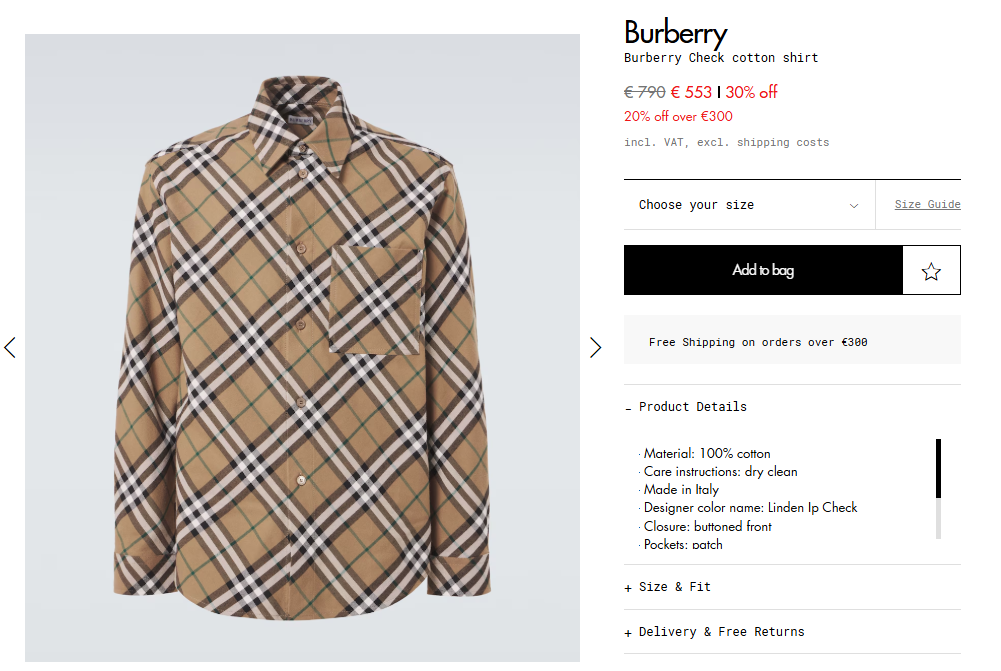Click the Free Shipping over €300 banner
1001x671 pixels.
point(758,342)
